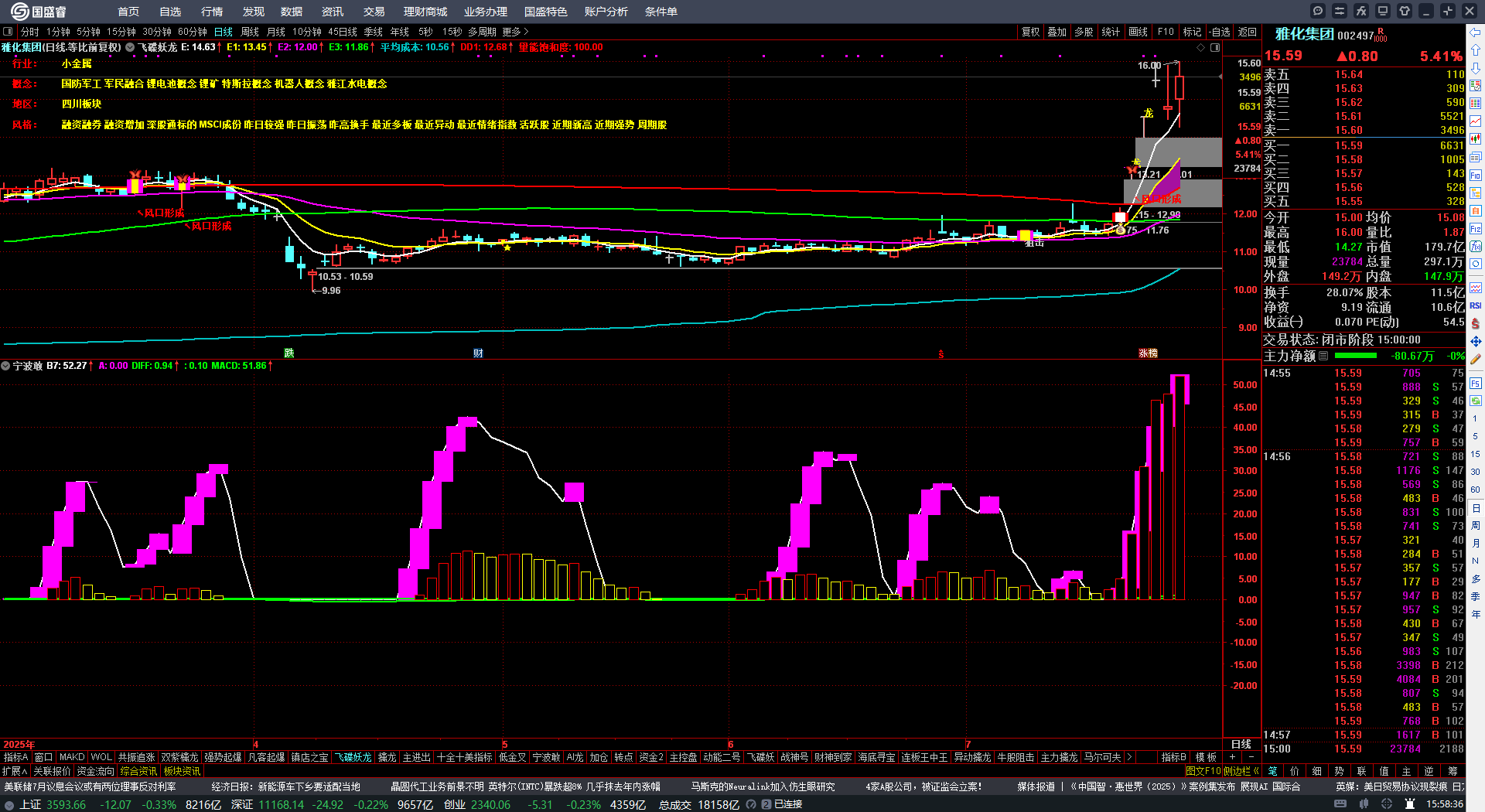The height and width of the screenshot is (812, 1485).
Task: Open the 国盛特色 menu
Action: pos(546,12)
